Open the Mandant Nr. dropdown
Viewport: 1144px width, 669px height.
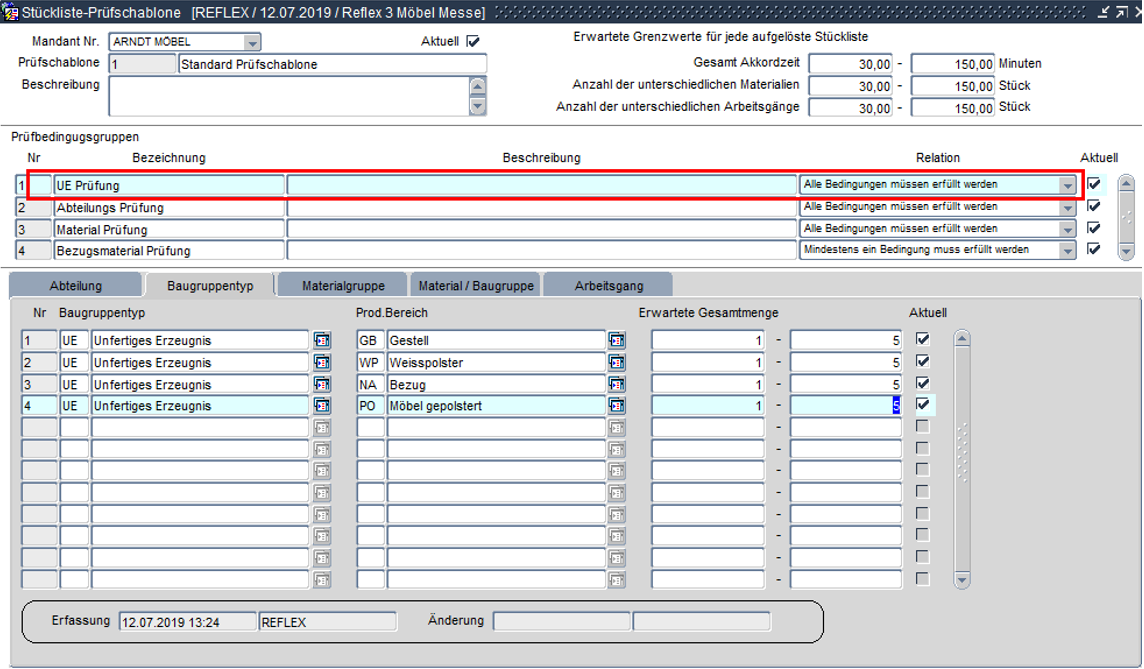tap(252, 43)
